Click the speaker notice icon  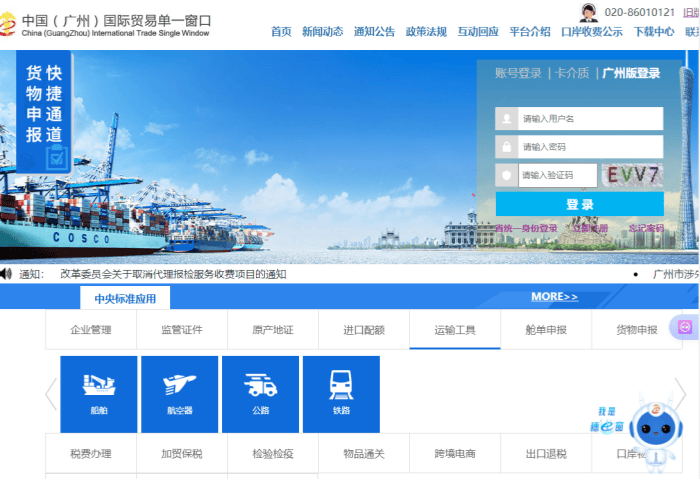pyautogui.click(x=6, y=274)
